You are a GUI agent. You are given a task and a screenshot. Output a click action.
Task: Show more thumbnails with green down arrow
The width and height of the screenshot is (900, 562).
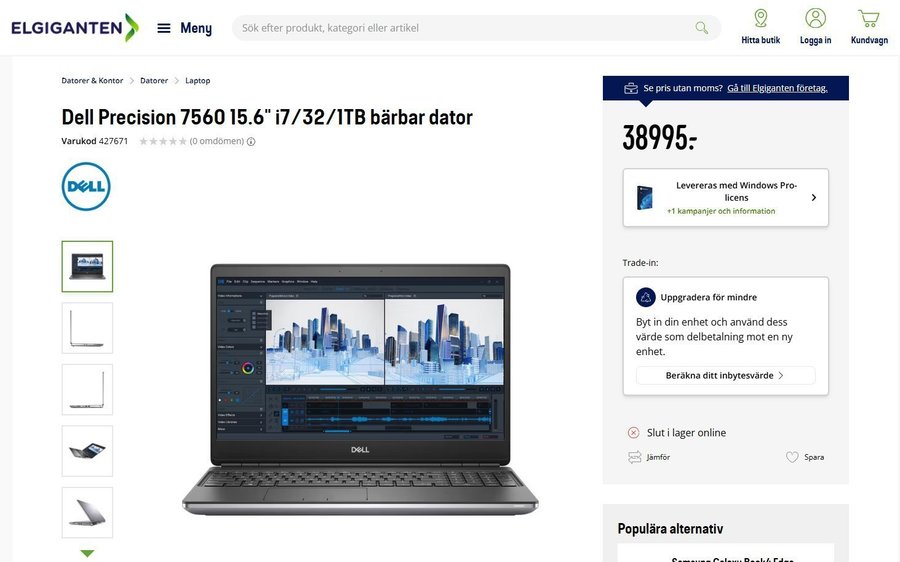coord(87,553)
